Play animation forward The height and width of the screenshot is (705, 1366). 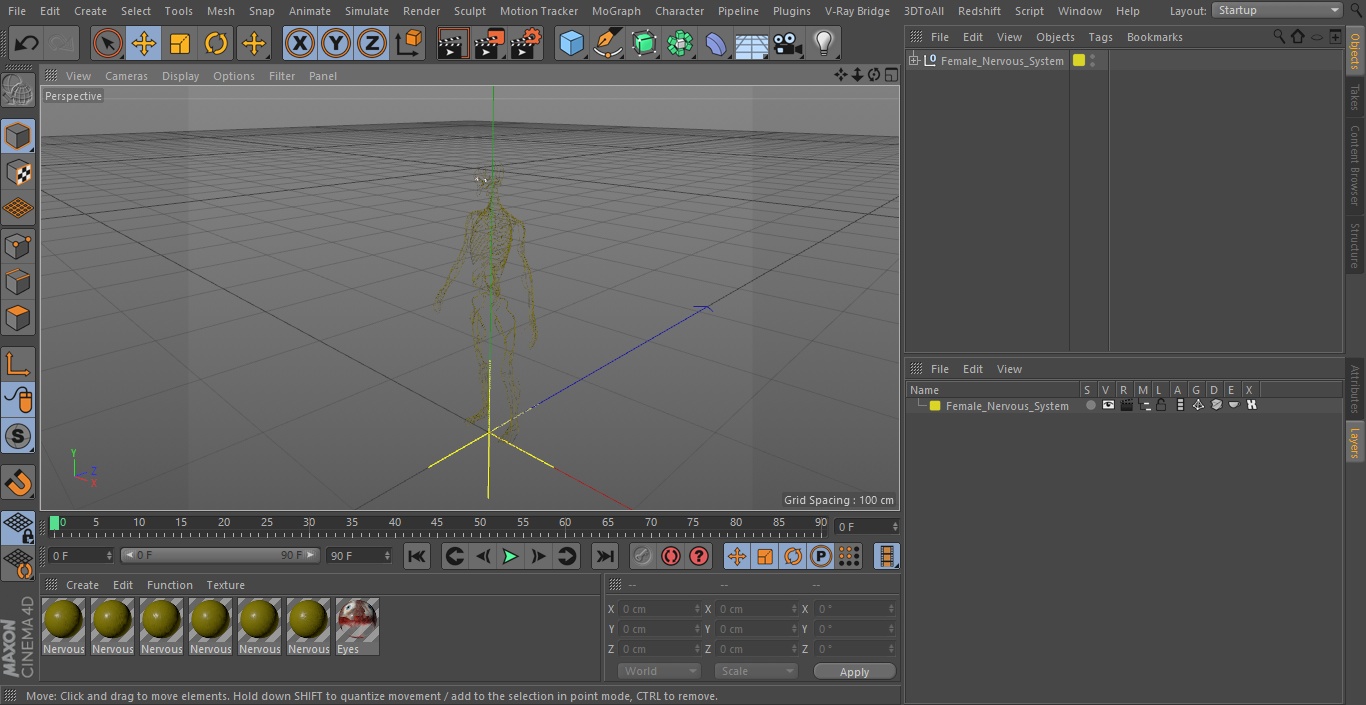(510, 556)
